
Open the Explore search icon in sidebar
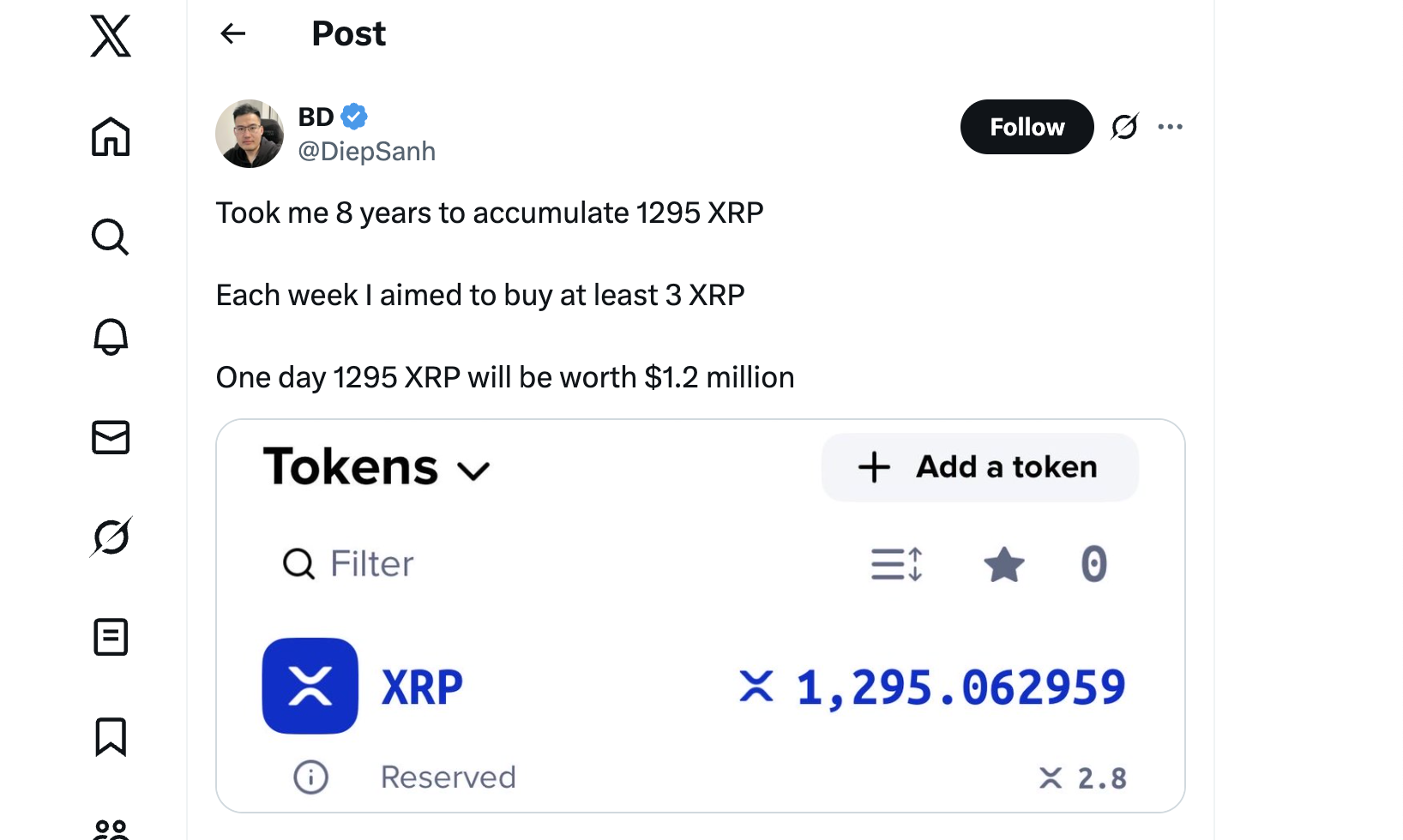(110, 237)
